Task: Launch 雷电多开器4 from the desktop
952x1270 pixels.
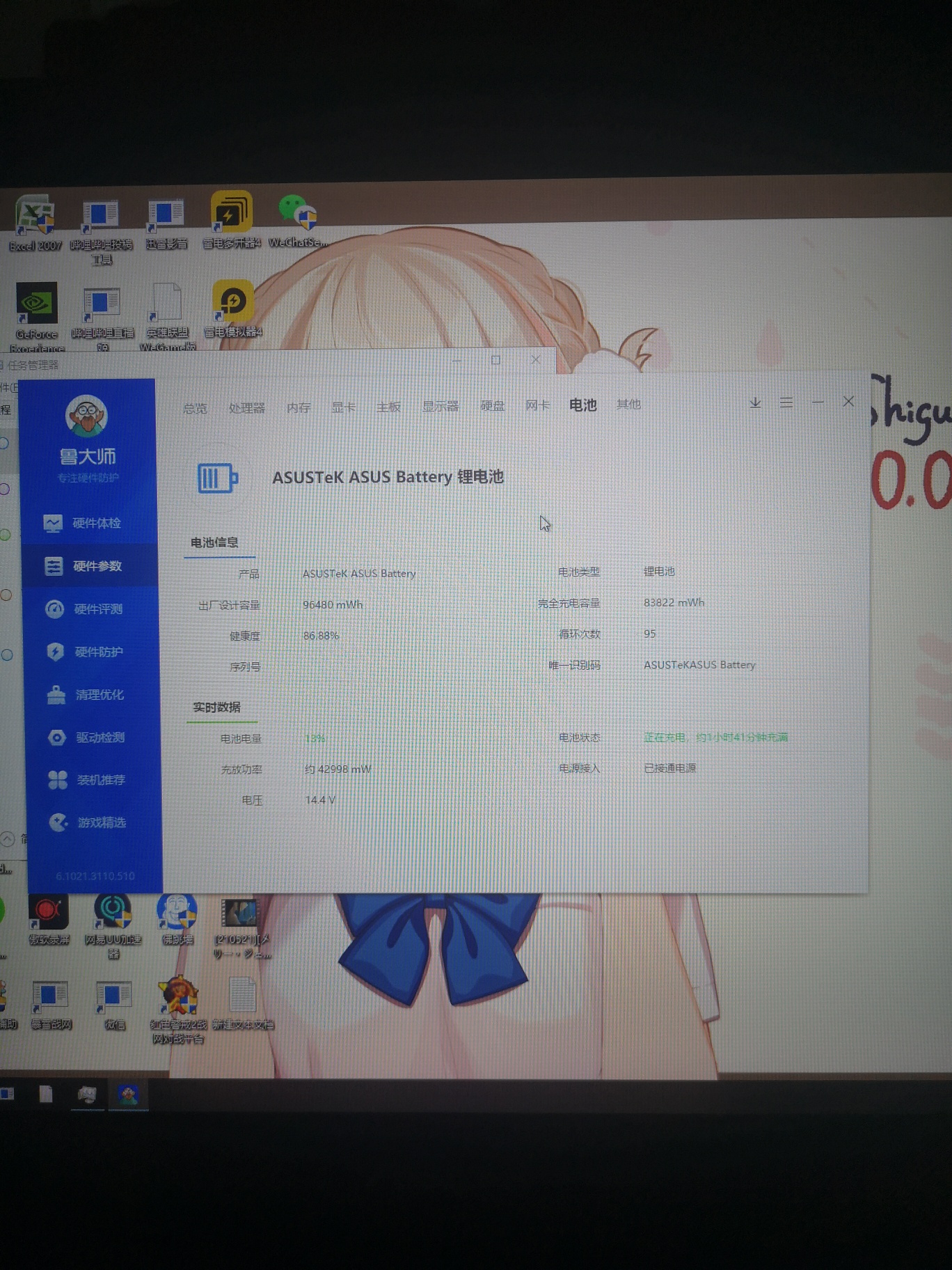Action: (x=232, y=220)
